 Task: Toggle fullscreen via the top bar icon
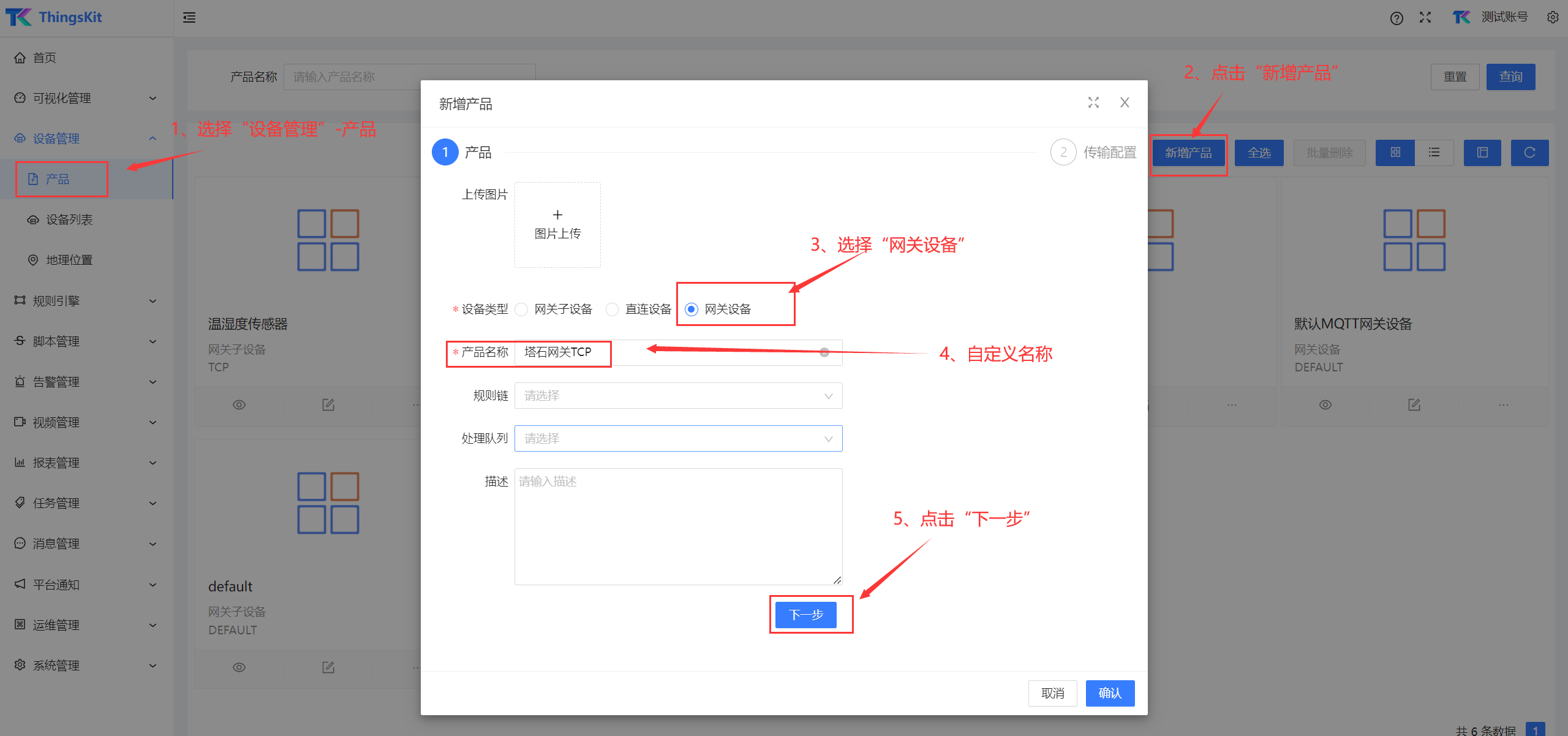(x=1425, y=18)
